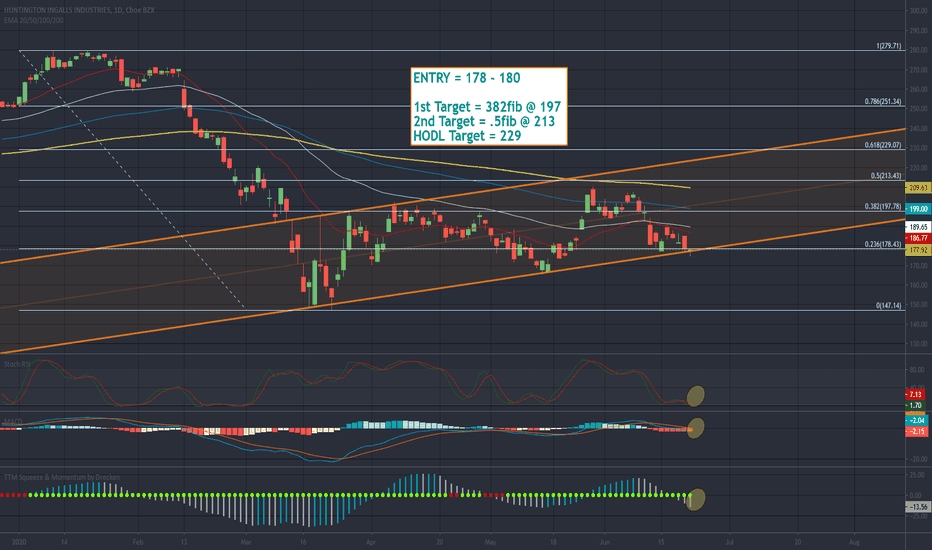The width and height of the screenshot is (932, 550).
Task: Click the Feb label on the time axis
Action: click(138, 542)
